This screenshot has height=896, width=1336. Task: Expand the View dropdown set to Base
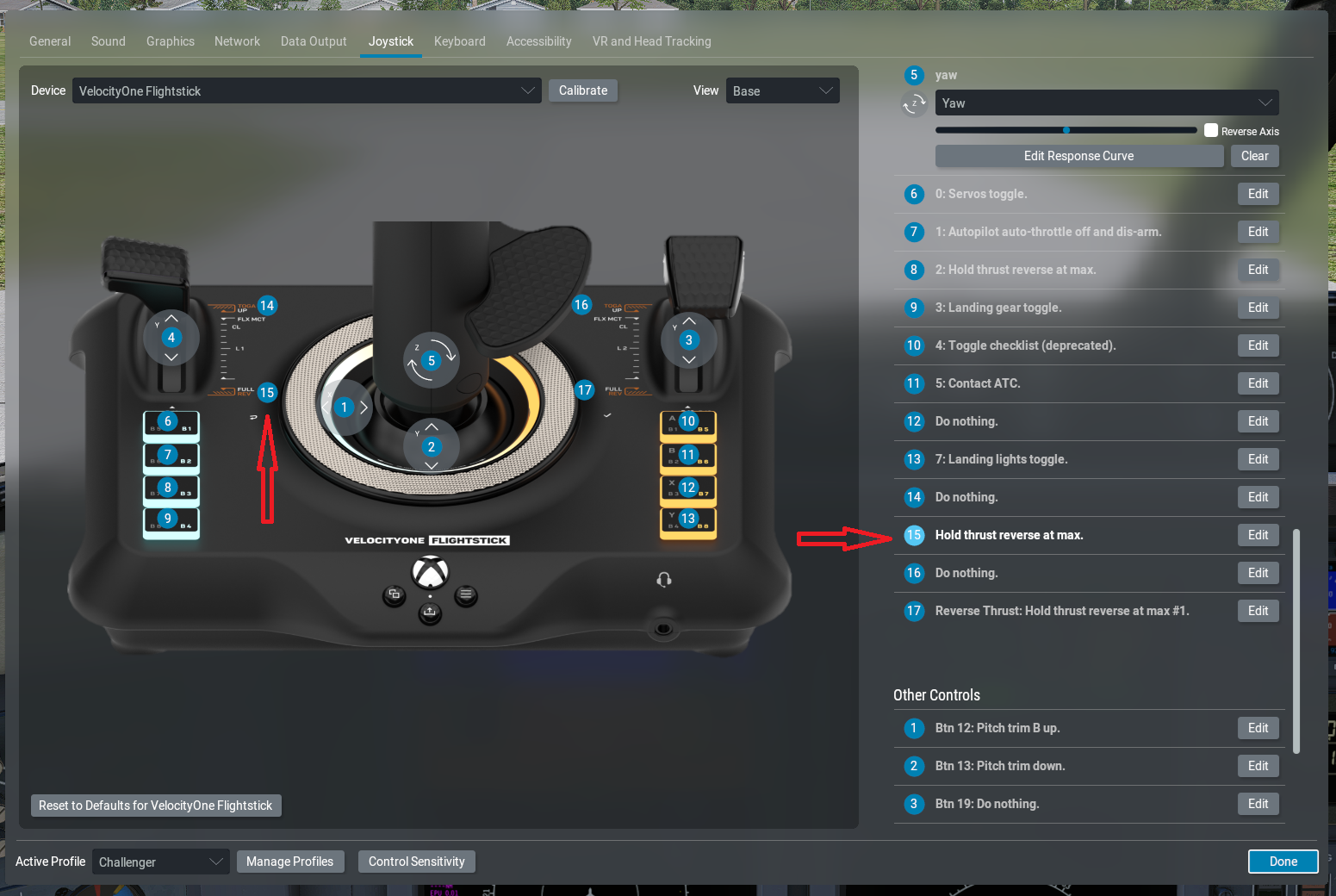(x=782, y=91)
